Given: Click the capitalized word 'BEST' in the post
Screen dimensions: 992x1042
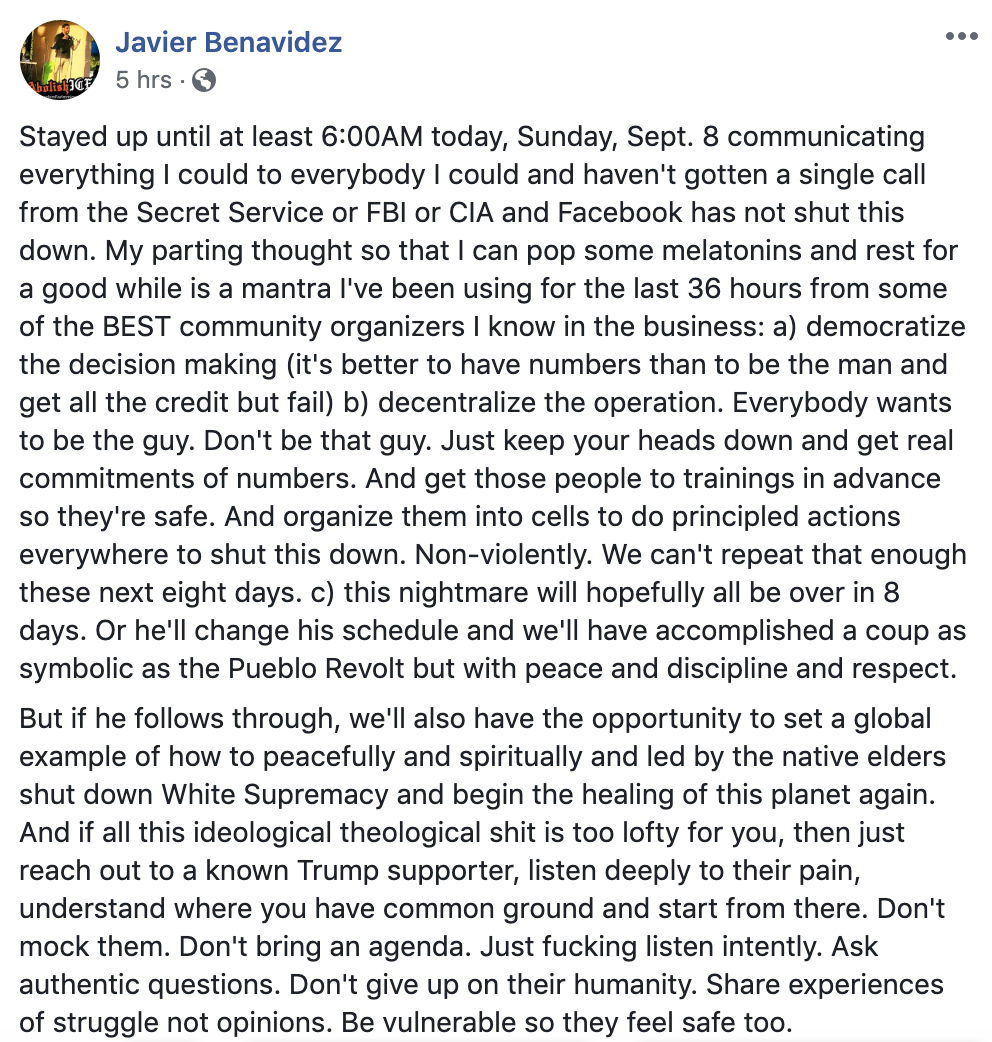Looking at the screenshot, I should pos(136,327).
